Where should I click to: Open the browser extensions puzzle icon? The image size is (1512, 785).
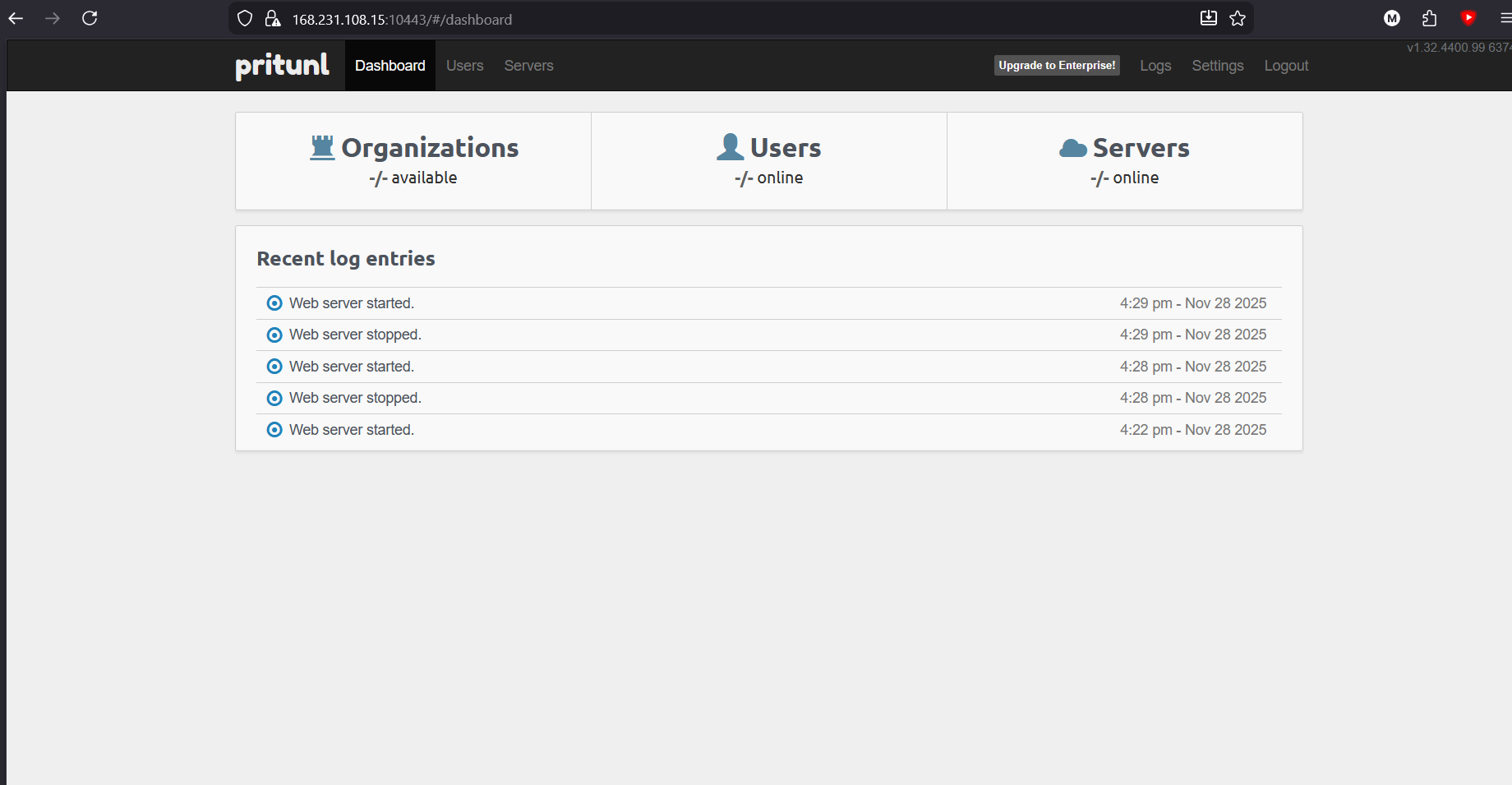coord(1430,18)
